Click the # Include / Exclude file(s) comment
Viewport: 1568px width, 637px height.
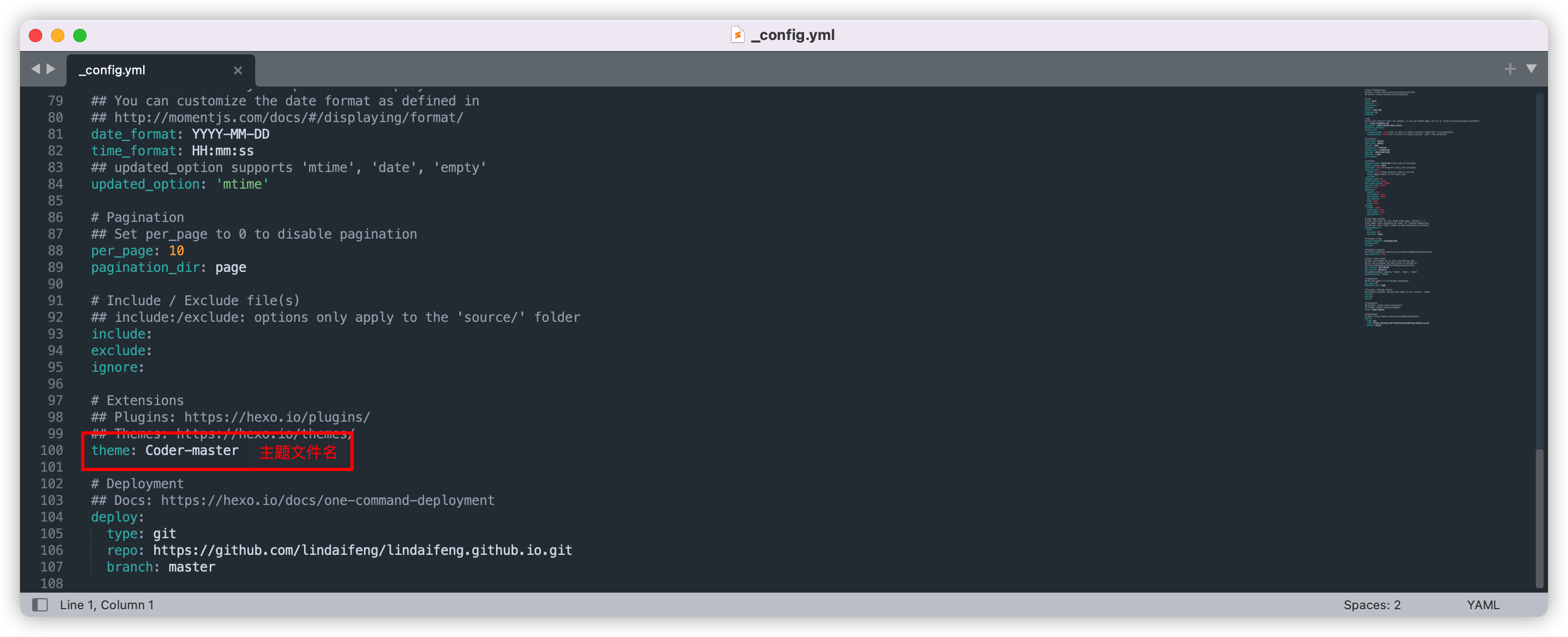click(195, 300)
